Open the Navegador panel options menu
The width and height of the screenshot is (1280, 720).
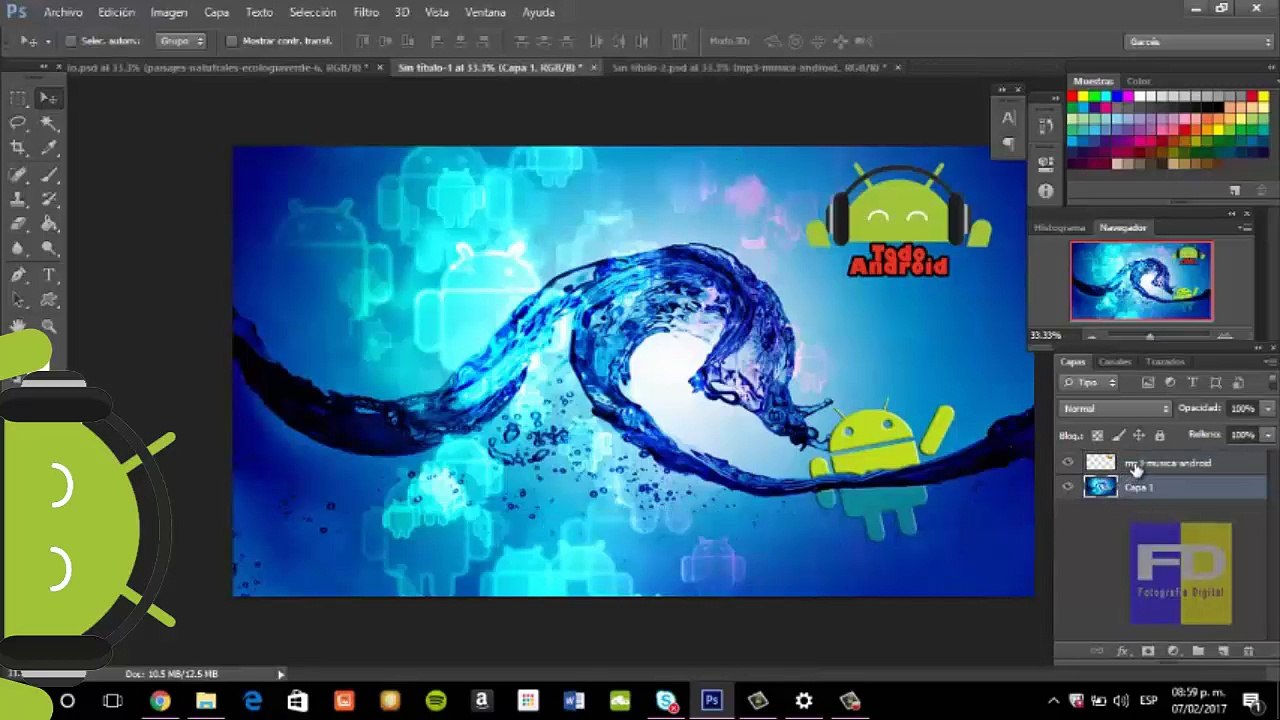1246,228
